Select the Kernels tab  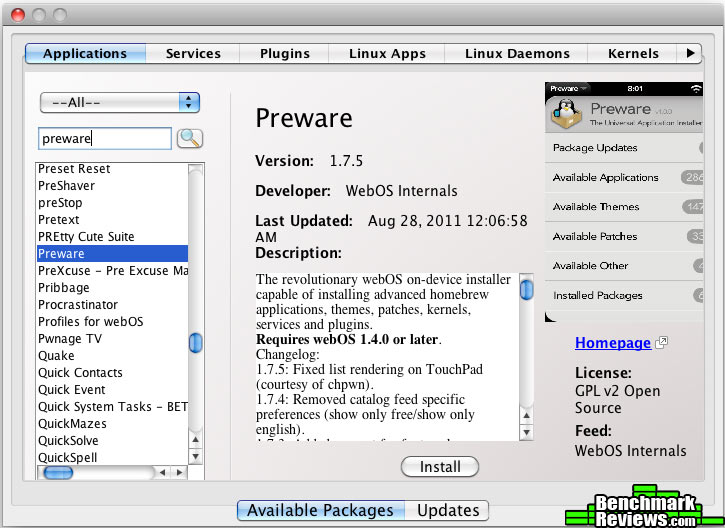[633, 53]
